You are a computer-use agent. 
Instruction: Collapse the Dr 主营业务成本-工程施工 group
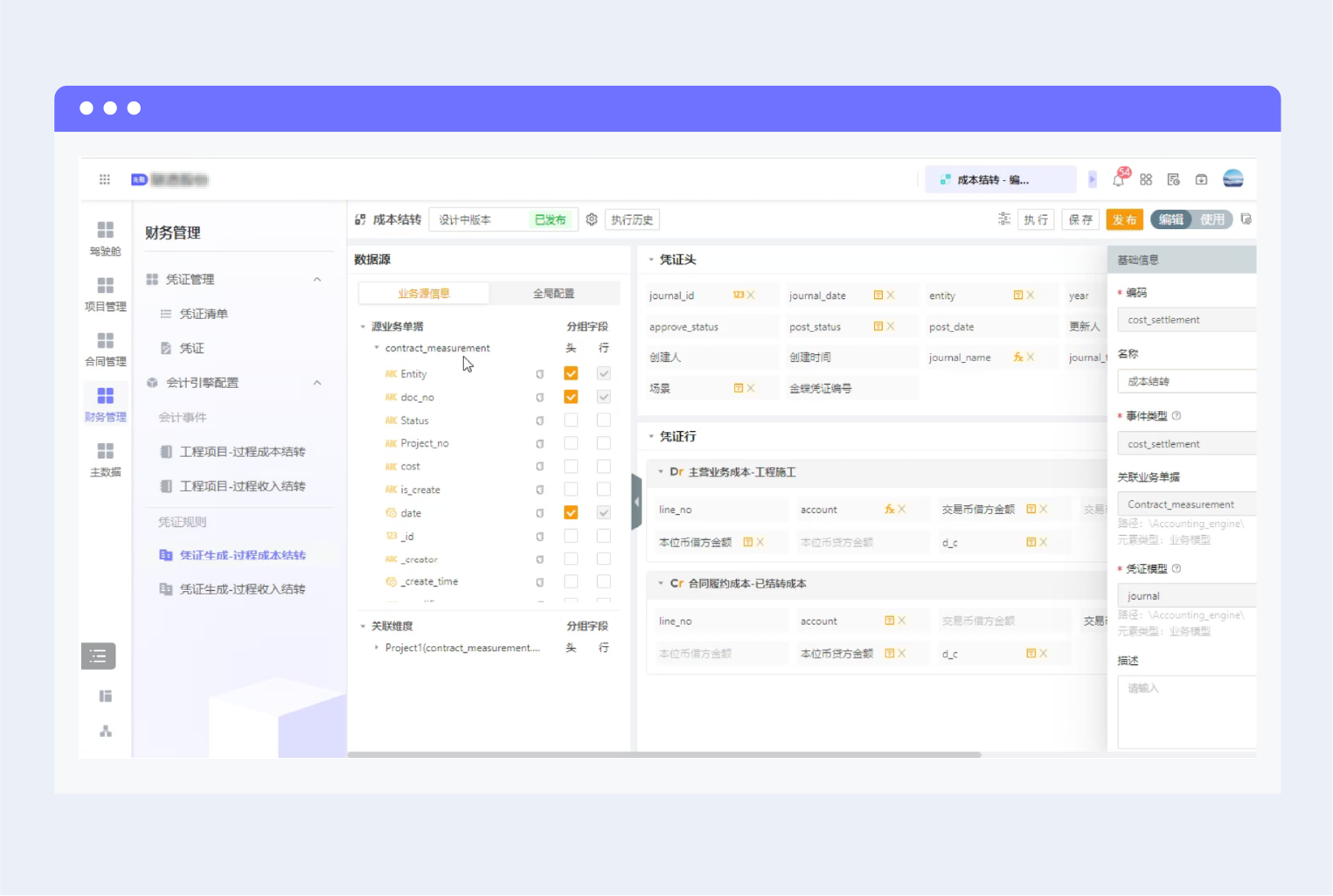661,472
